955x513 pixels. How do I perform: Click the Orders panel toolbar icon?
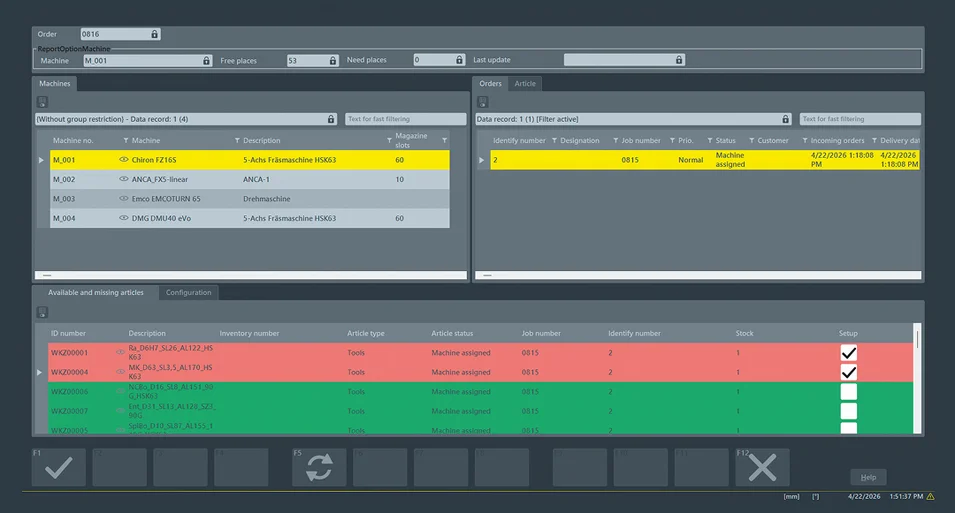(x=482, y=102)
